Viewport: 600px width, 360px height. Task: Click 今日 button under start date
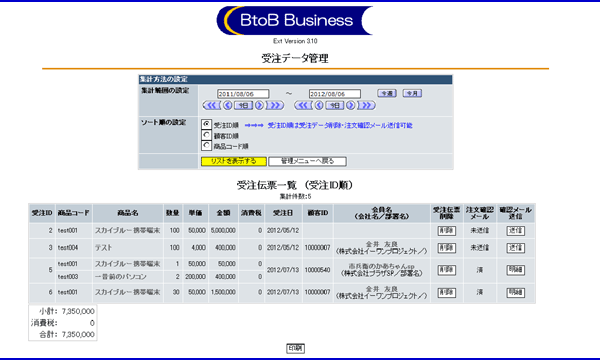[243, 105]
